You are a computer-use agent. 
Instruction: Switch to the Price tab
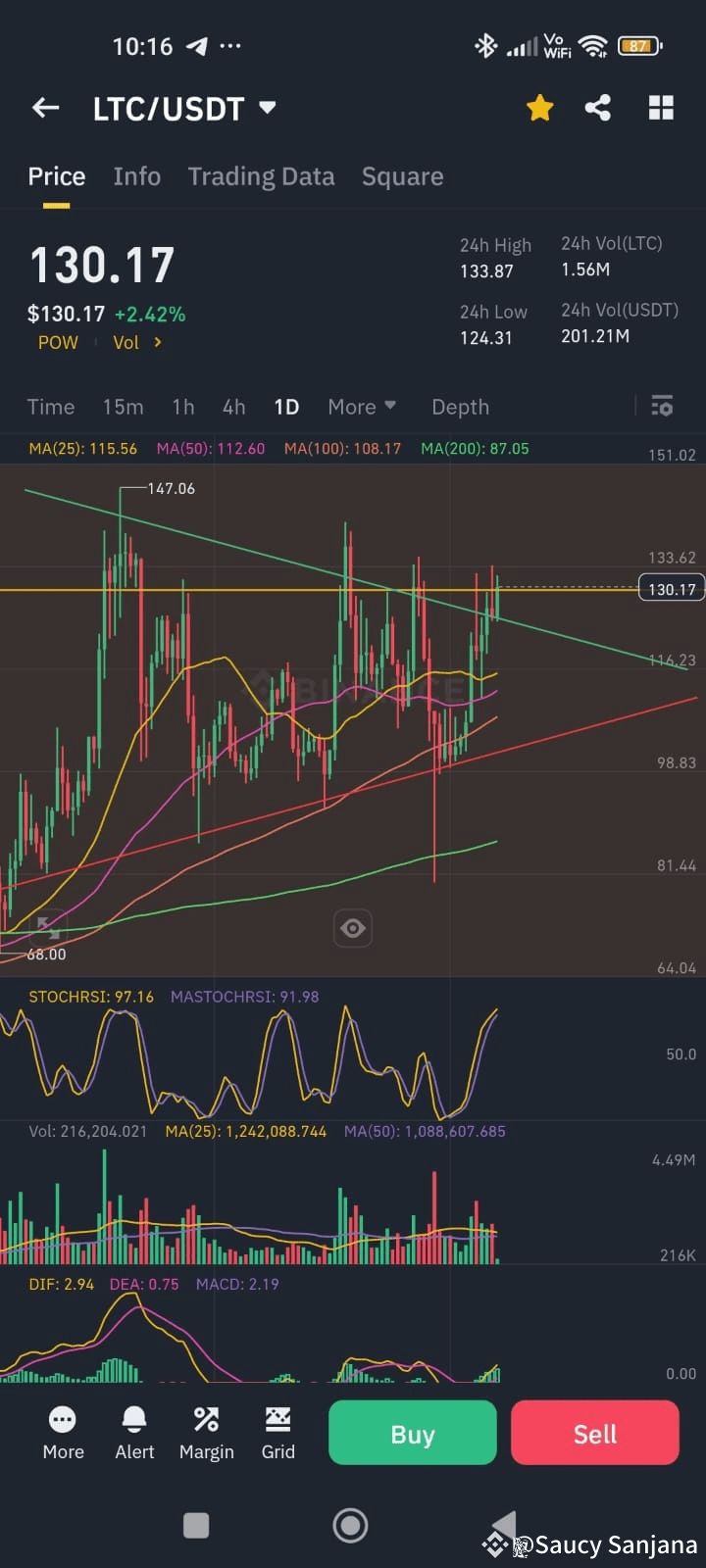click(x=57, y=176)
